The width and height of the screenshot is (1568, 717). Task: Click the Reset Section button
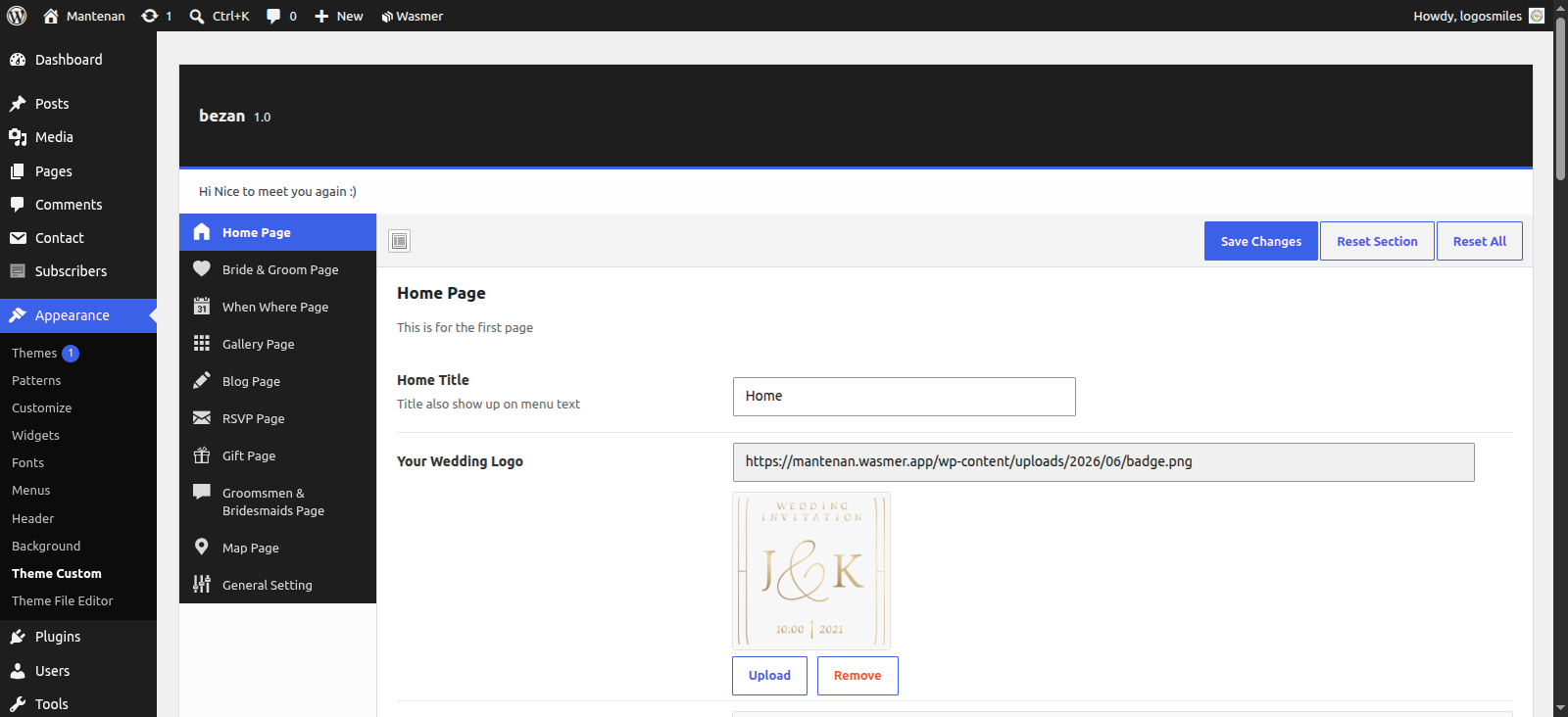[x=1377, y=241]
